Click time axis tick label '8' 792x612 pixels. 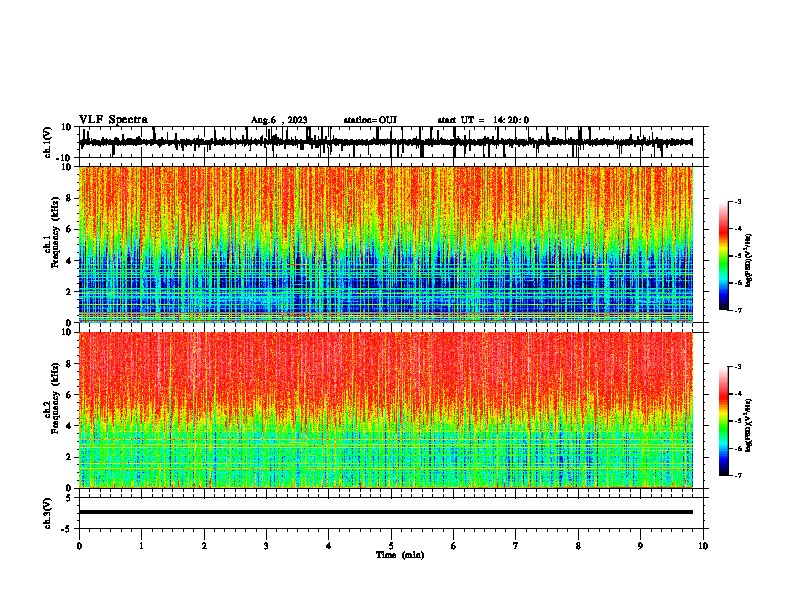click(578, 546)
